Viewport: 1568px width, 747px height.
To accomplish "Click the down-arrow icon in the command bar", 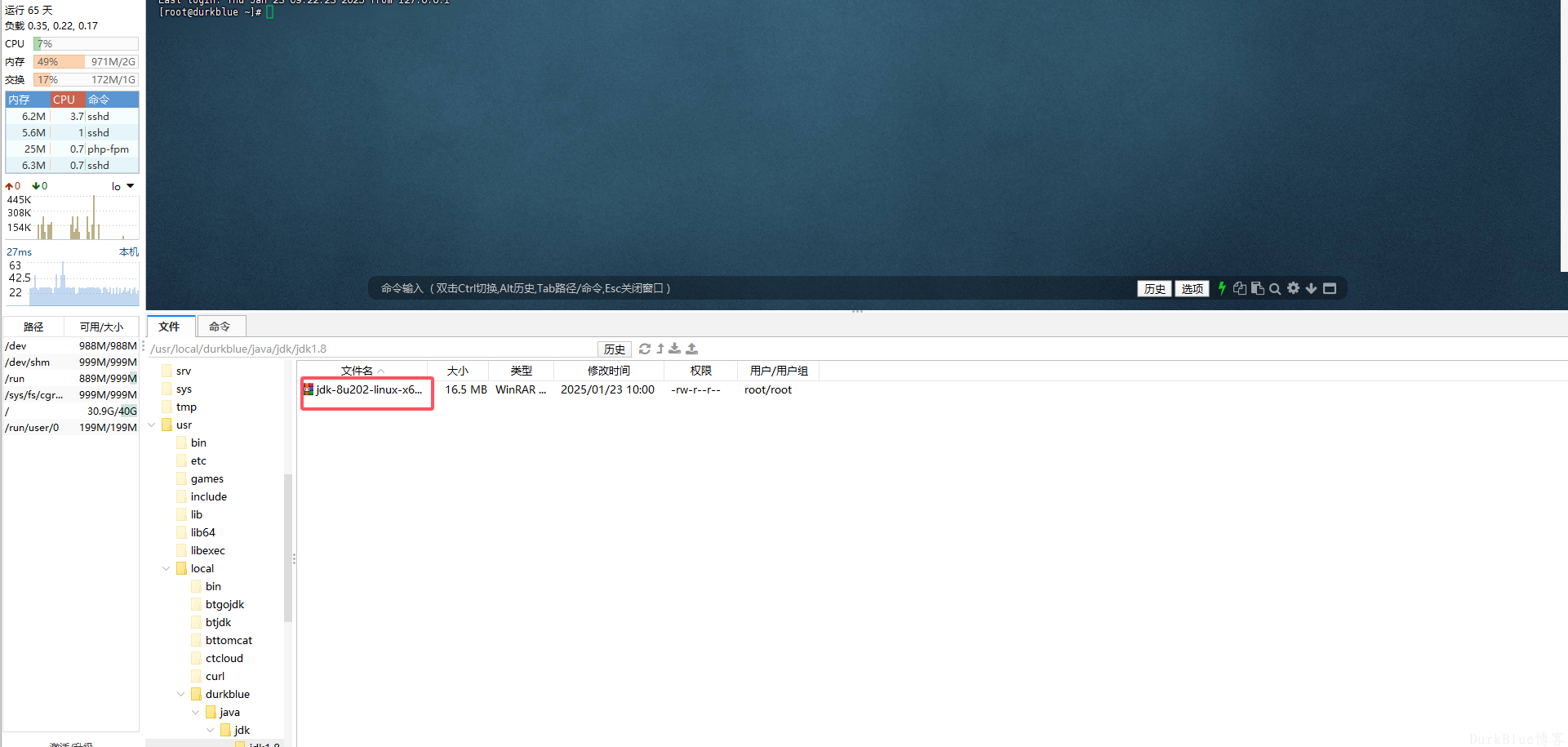I will click(x=1311, y=288).
